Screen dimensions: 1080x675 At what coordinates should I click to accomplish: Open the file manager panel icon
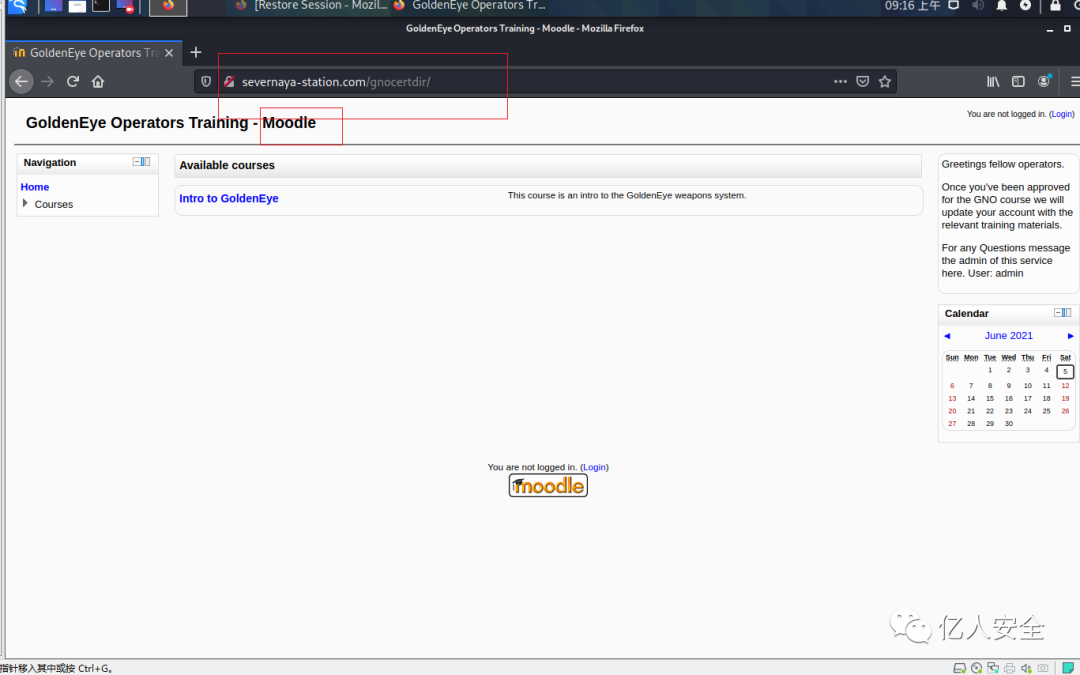pyautogui.click(x=77, y=6)
